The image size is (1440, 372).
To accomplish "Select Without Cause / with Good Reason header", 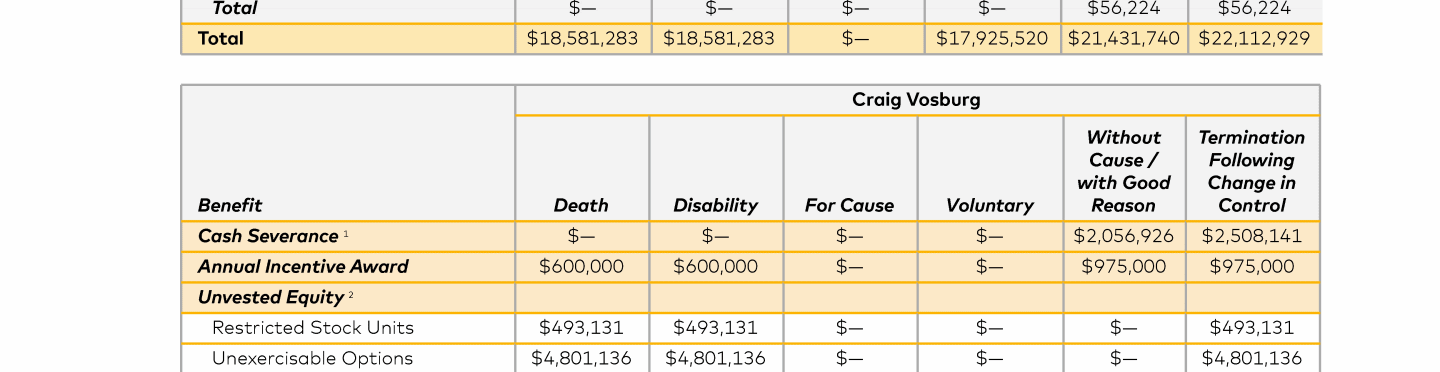I will (1123, 171).
